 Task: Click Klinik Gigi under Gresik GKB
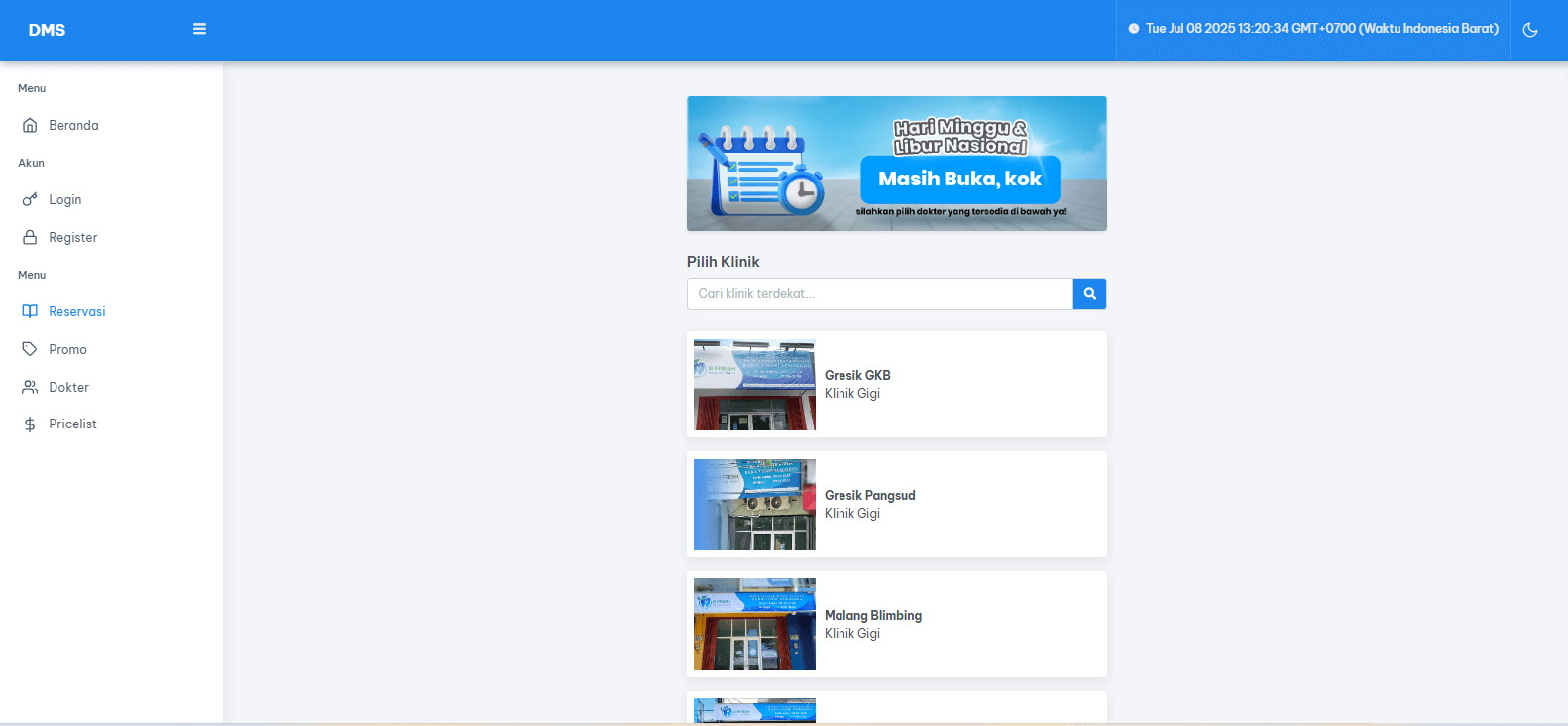tap(852, 394)
